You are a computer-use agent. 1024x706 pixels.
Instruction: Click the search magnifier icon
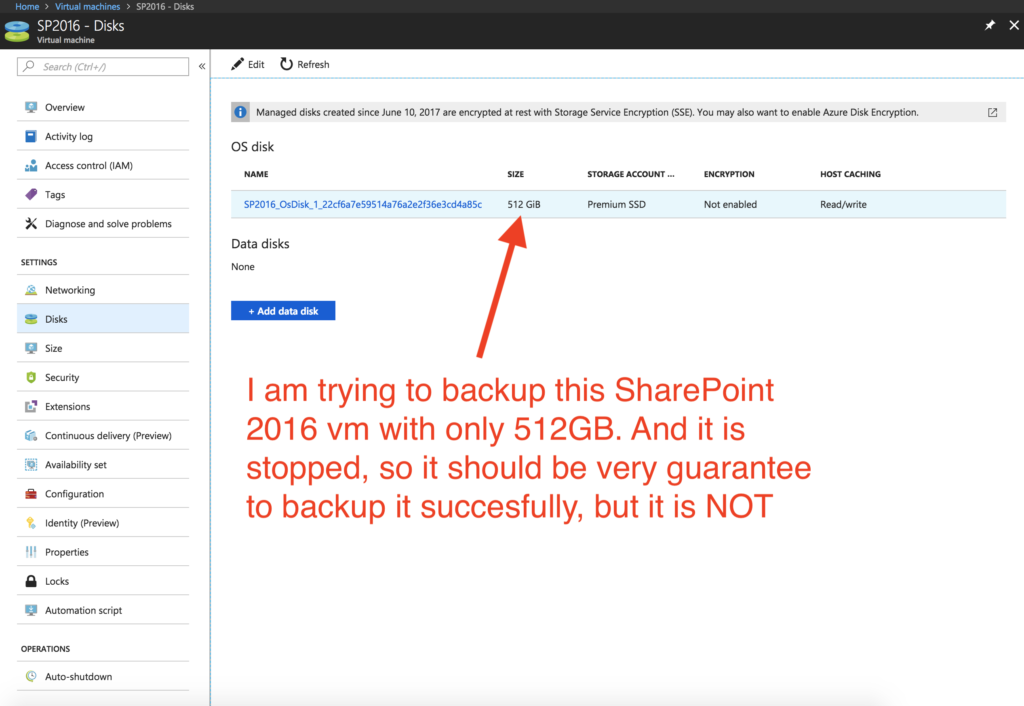(x=29, y=66)
